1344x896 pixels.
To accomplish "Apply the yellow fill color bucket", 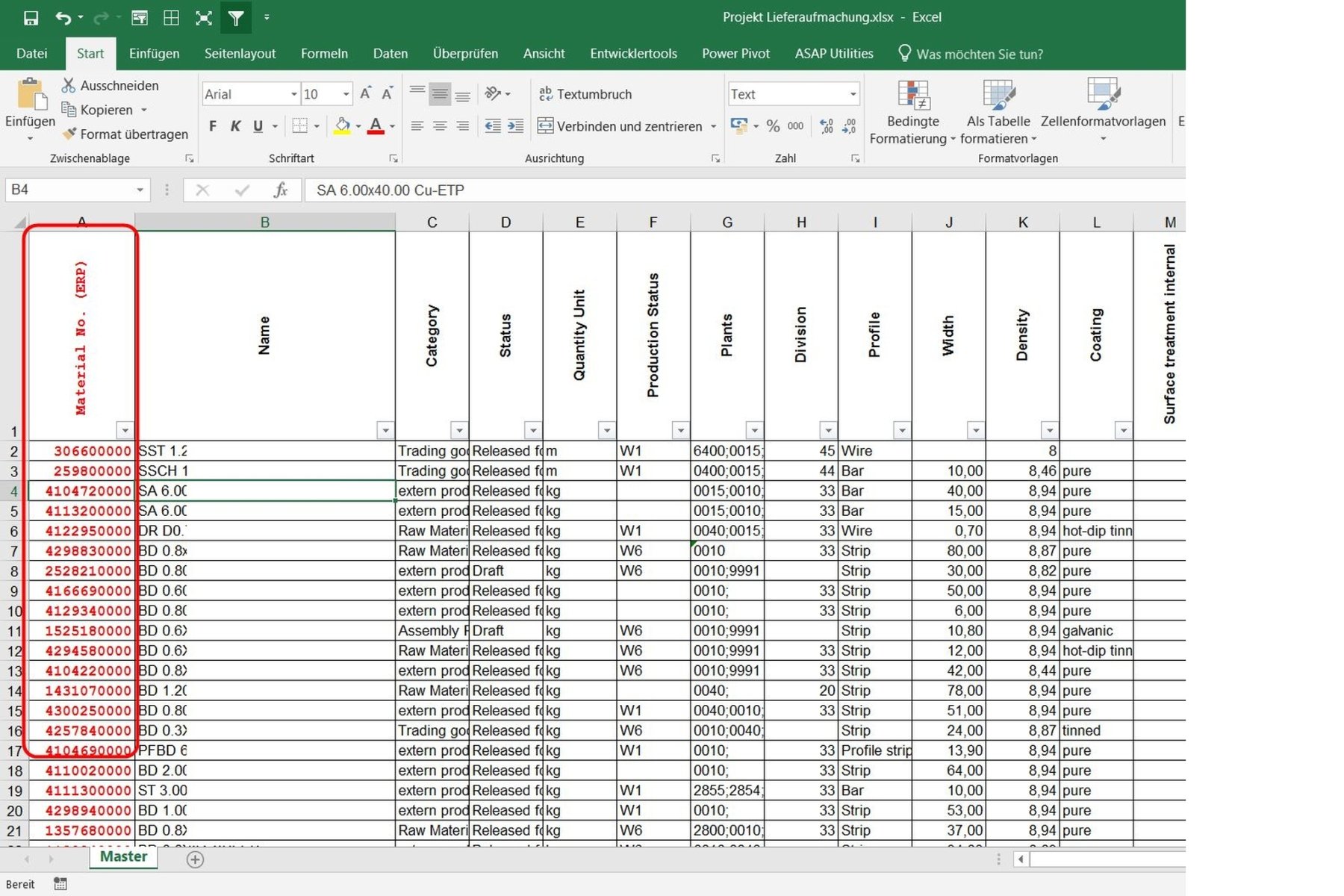I will pos(342,126).
